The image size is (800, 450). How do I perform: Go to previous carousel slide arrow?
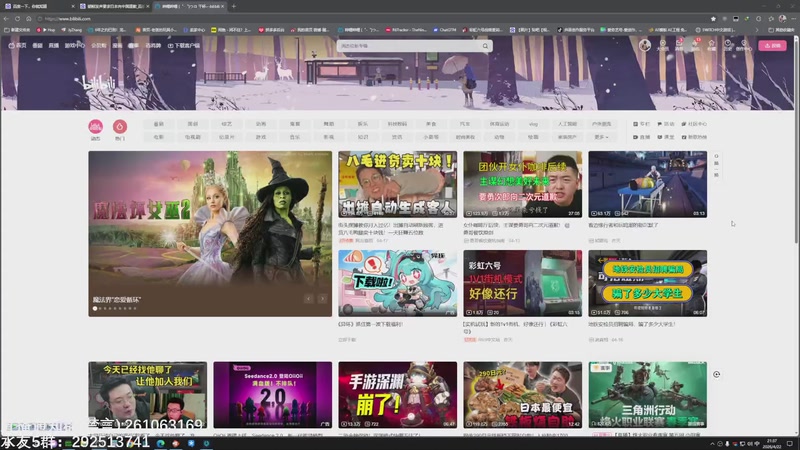click(x=309, y=299)
